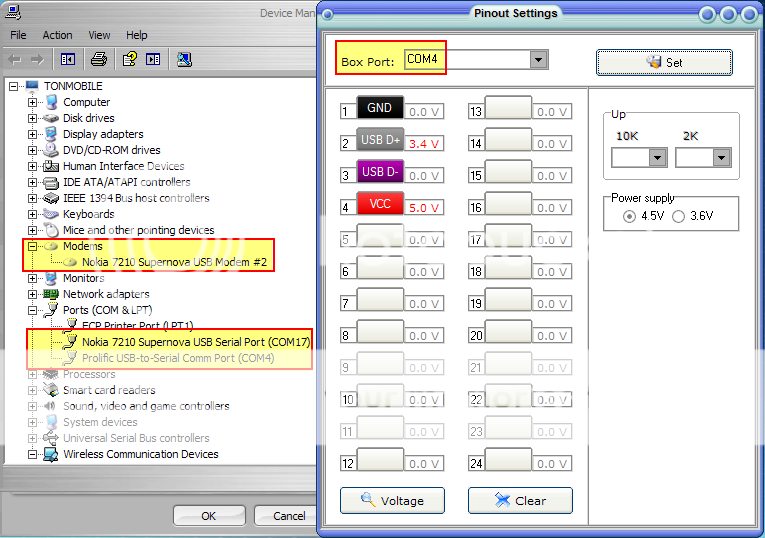Collapse the Modems tree node
This screenshot has height=538, width=765.
click(x=32, y=246)
